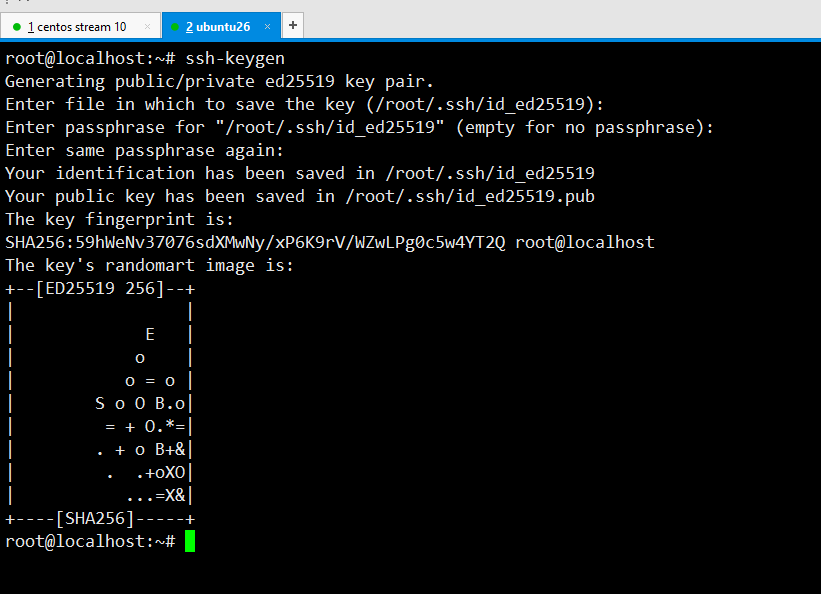Close the centos stream 10 tab
This screenshot has height=594, width=821.
[x=147, y=27]
